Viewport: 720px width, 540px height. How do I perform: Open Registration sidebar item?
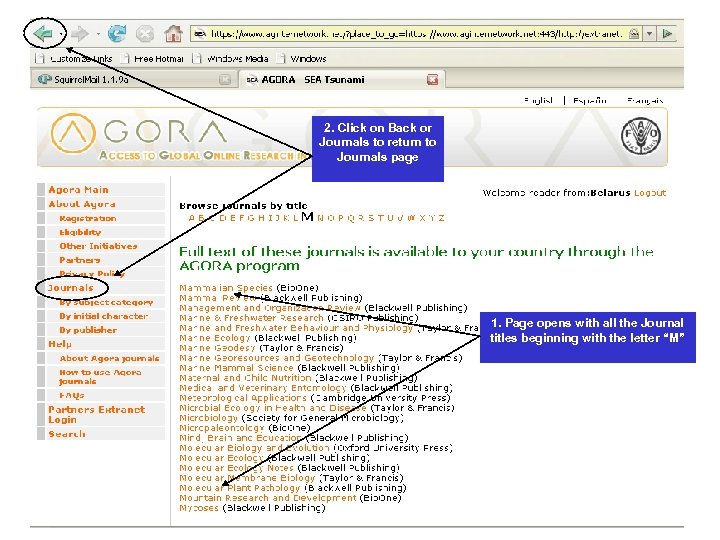click(x=88, y=218)
